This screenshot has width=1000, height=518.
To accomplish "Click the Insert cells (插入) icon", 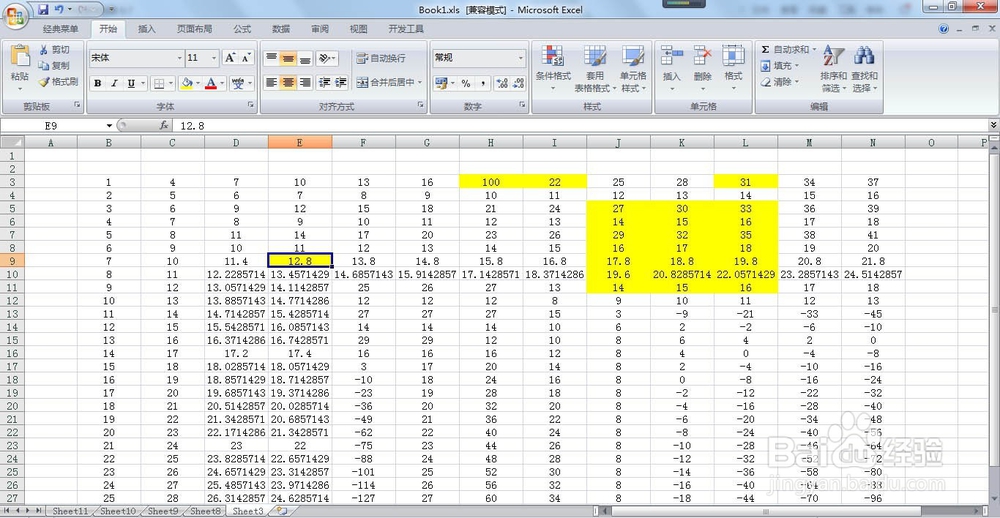I will click(672, 56).
